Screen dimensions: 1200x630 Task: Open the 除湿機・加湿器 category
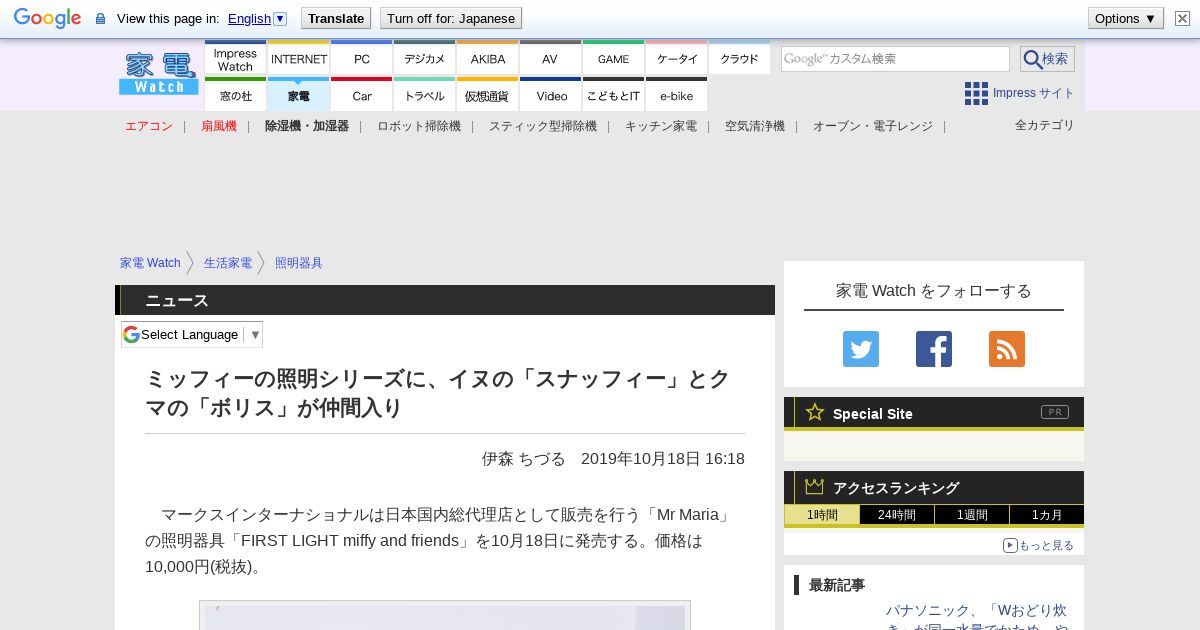(307, 126)
